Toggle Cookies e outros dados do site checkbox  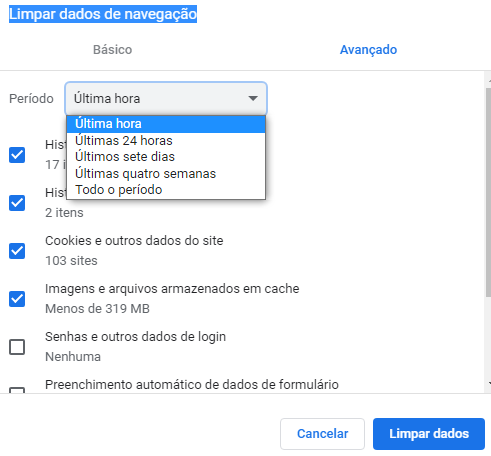(17, 251)
